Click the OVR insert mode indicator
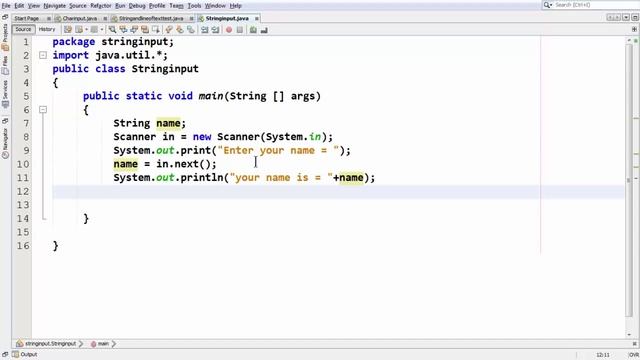The height and width of the screenshot is (360, 640). coord(633,355)
